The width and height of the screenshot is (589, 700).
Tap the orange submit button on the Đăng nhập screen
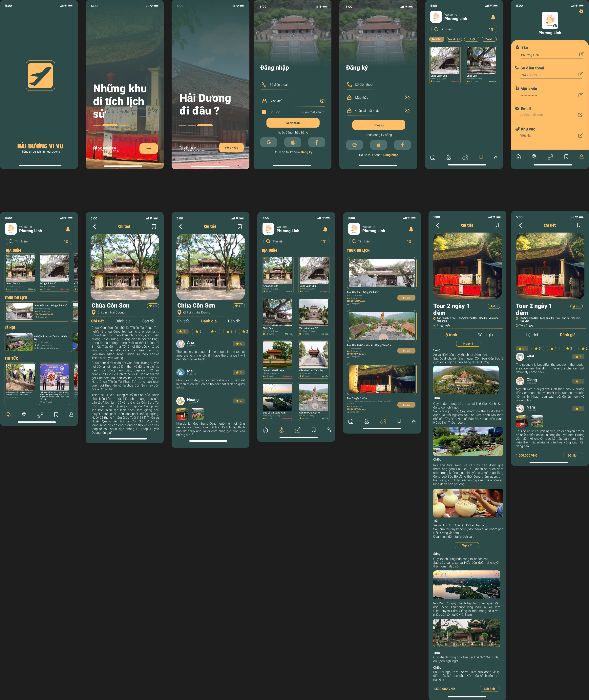[293, 123]
